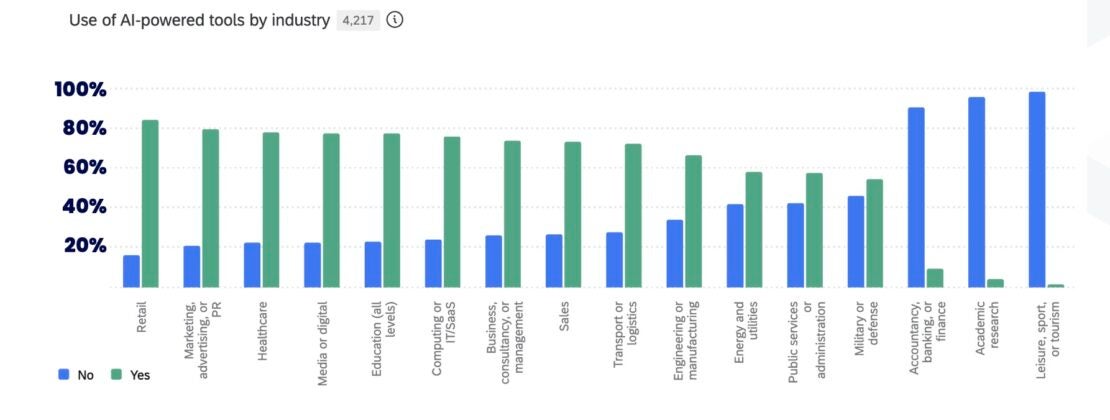Image resolution: width=1110 pixels, height=420 pixels.
Task: Select the green Engineering or manufacturing bar
Action: click(x=693, y=221)
